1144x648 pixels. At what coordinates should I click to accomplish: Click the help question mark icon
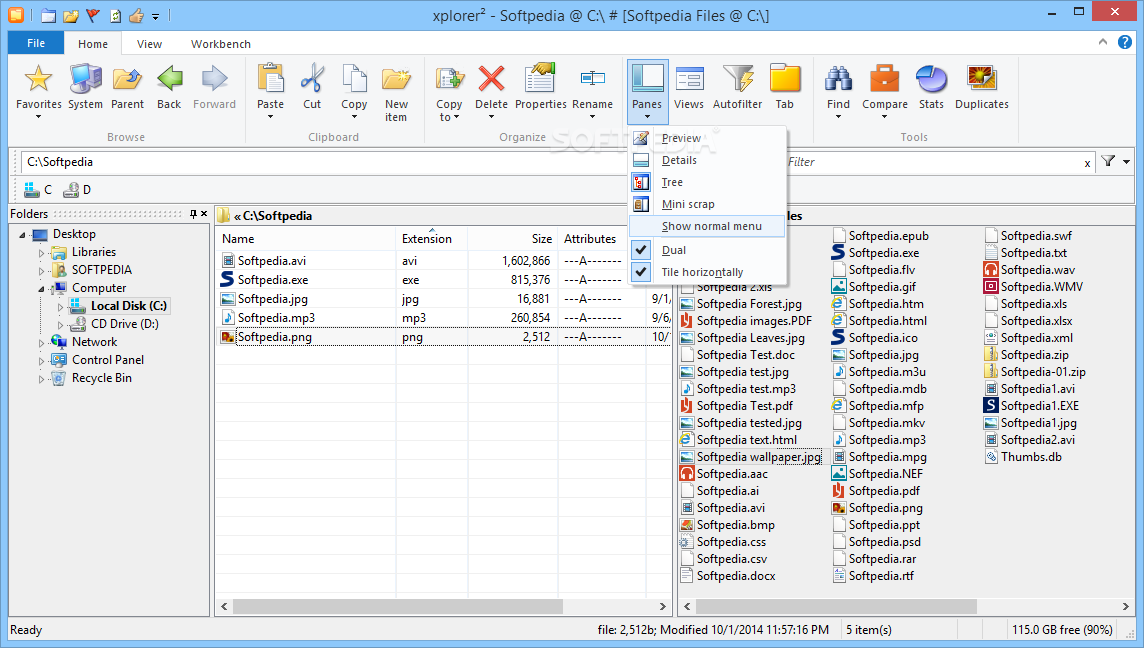point(1125,42)
